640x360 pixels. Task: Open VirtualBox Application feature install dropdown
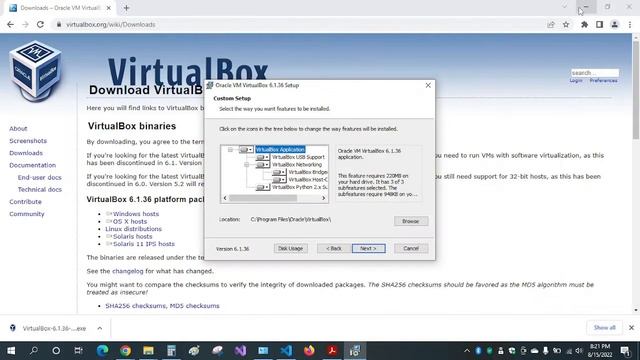pyautogui.click(x=246, y=150)
